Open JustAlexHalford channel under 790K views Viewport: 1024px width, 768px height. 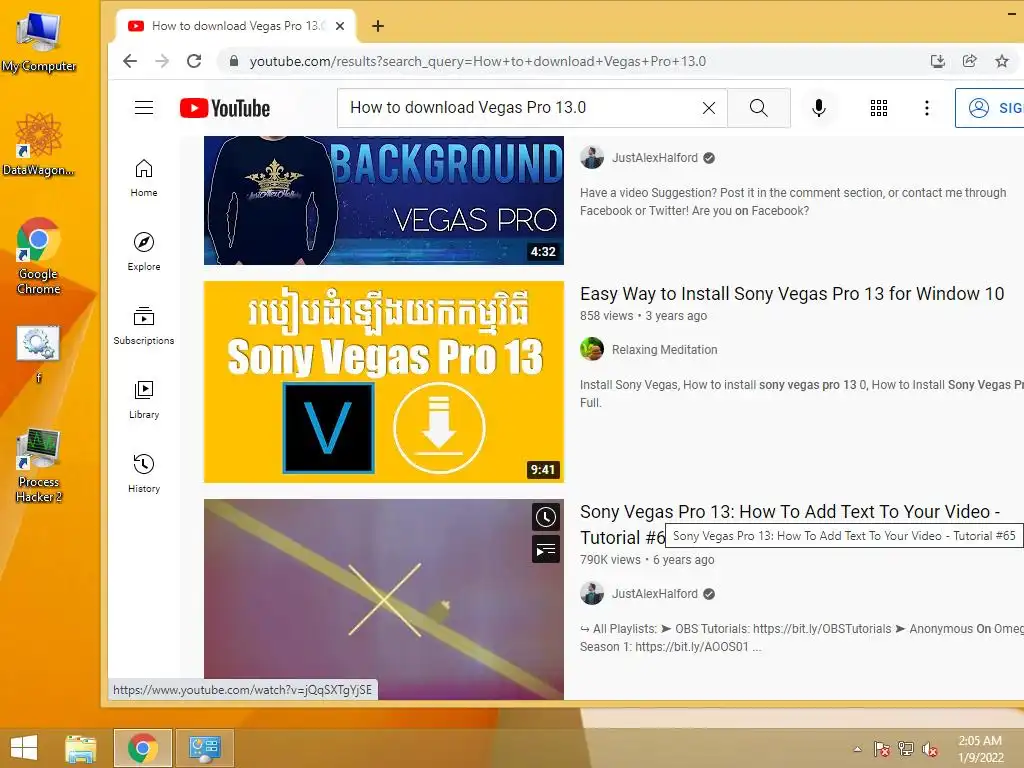(x=654, y=594)
